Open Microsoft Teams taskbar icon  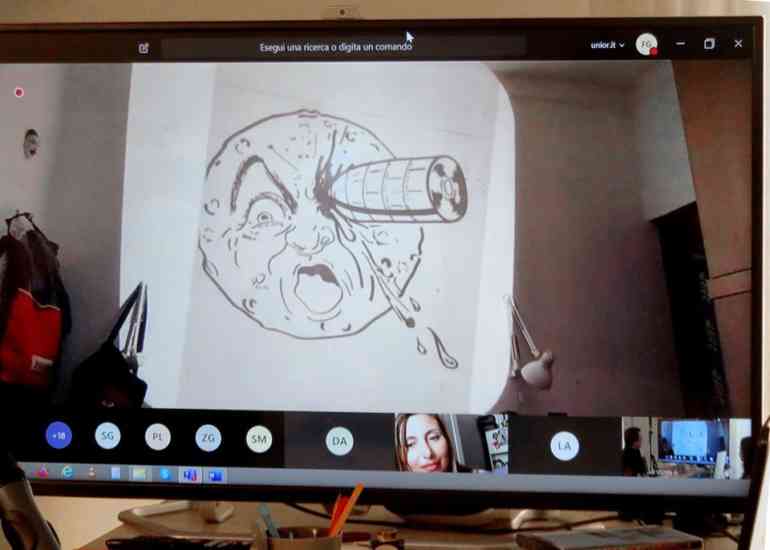[190, 475]
